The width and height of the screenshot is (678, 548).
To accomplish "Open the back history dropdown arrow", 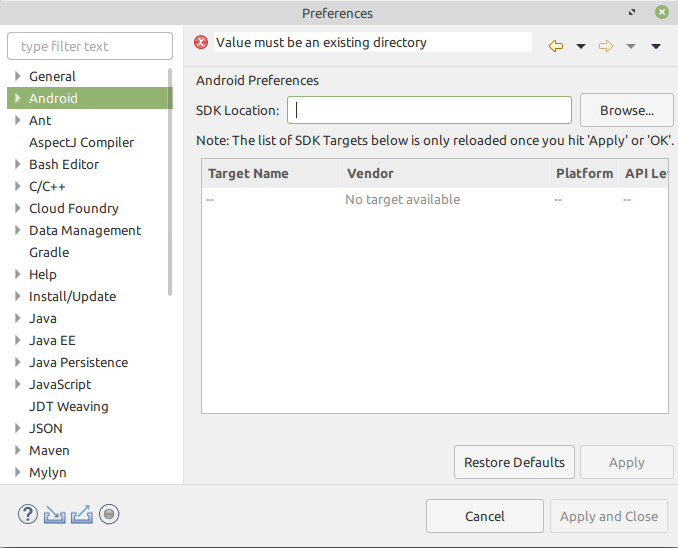I will click(581, 46).
